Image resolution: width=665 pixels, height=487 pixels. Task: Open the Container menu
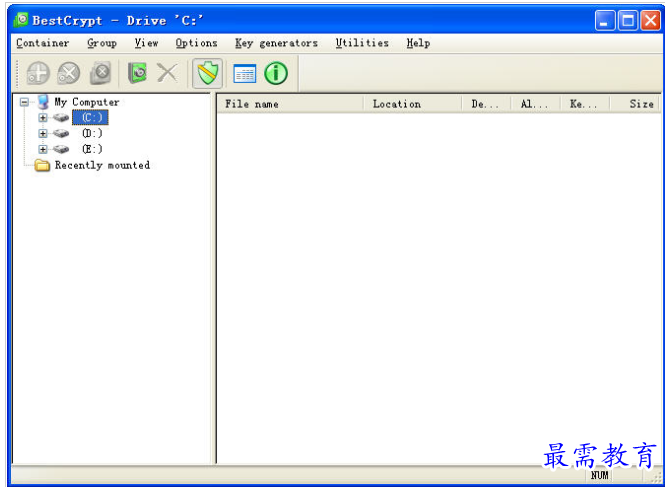tap(42, 43)
